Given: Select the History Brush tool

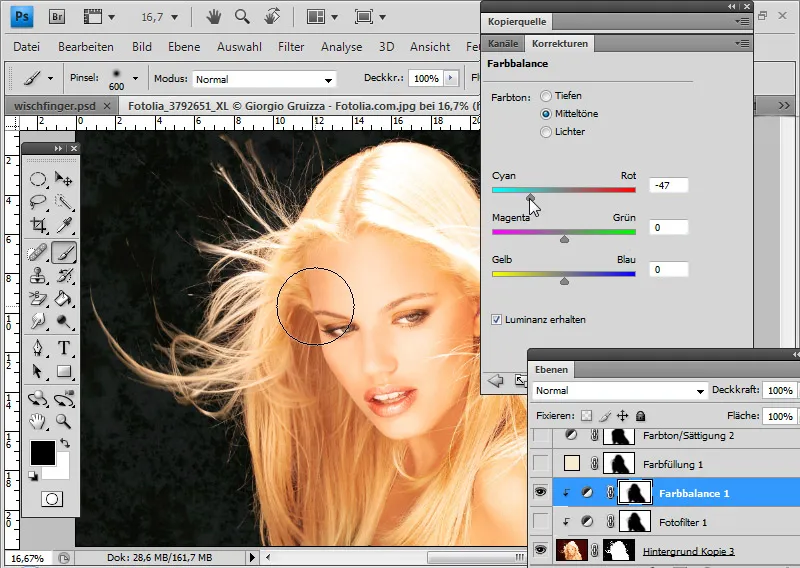Looking at the screenshot, I should [64, 276].
